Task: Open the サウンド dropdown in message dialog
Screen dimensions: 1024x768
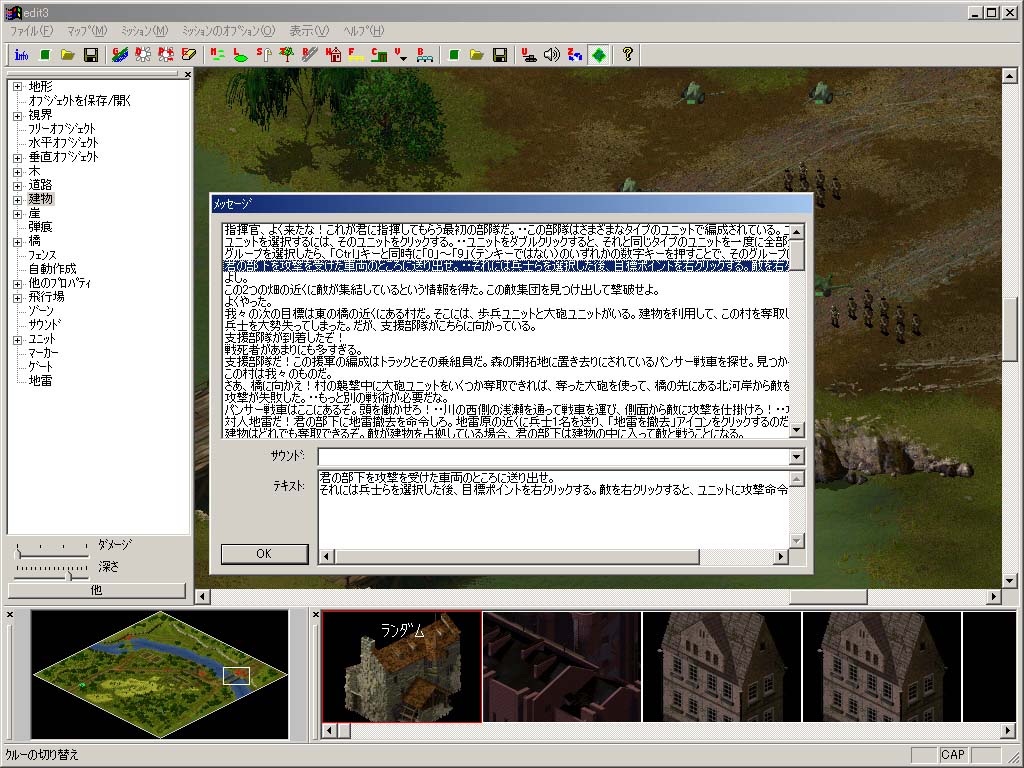Action: pos(796,457)
